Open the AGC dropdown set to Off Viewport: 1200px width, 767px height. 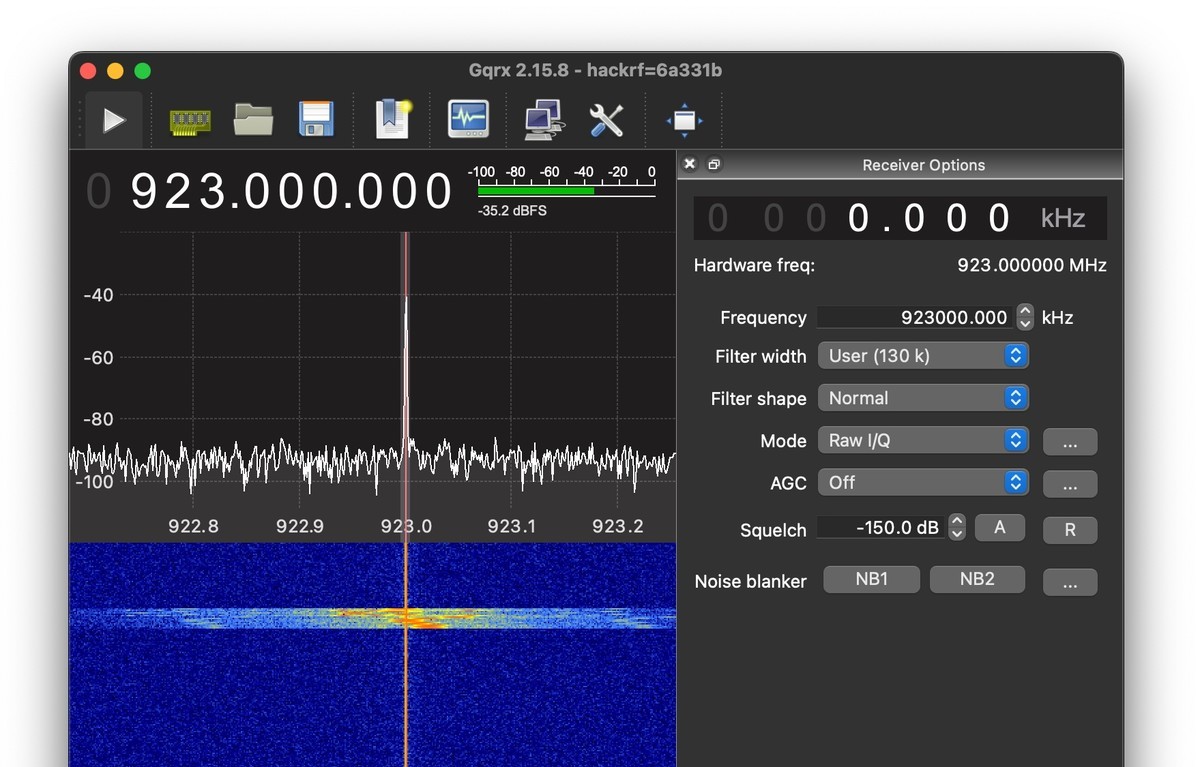[x=923, y=482]
